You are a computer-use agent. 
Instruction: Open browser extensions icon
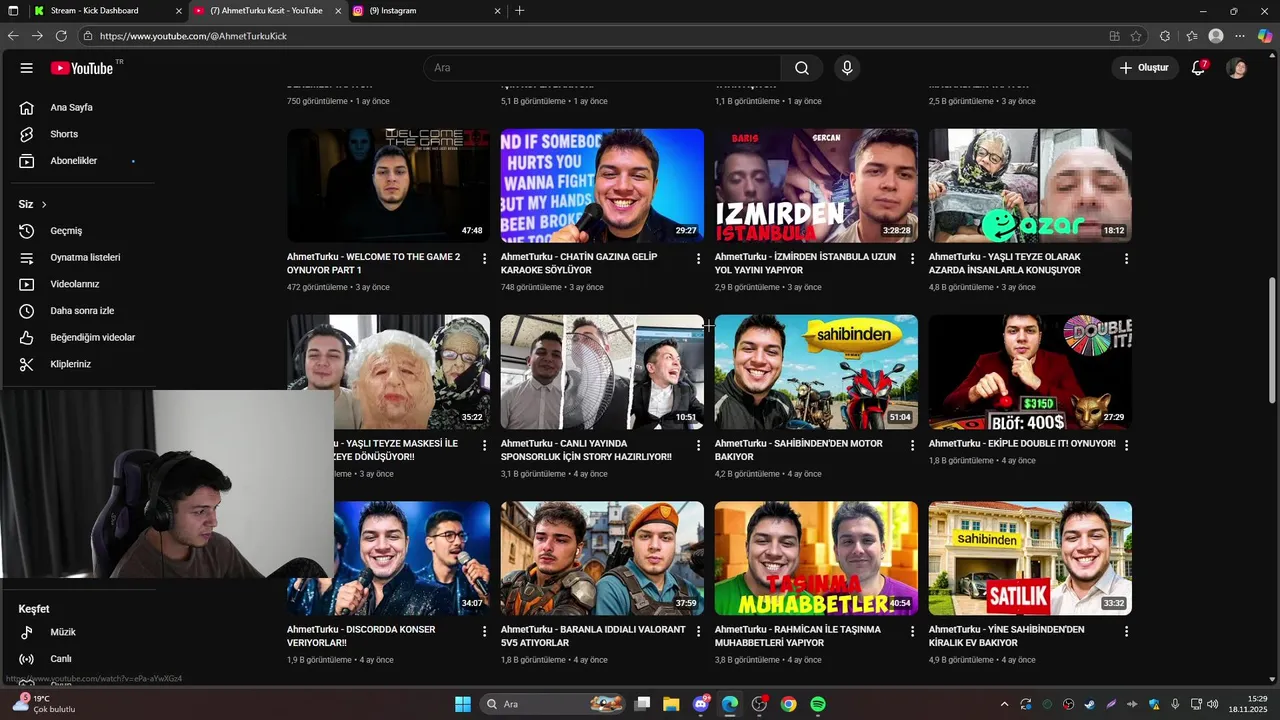point(1165,36)
